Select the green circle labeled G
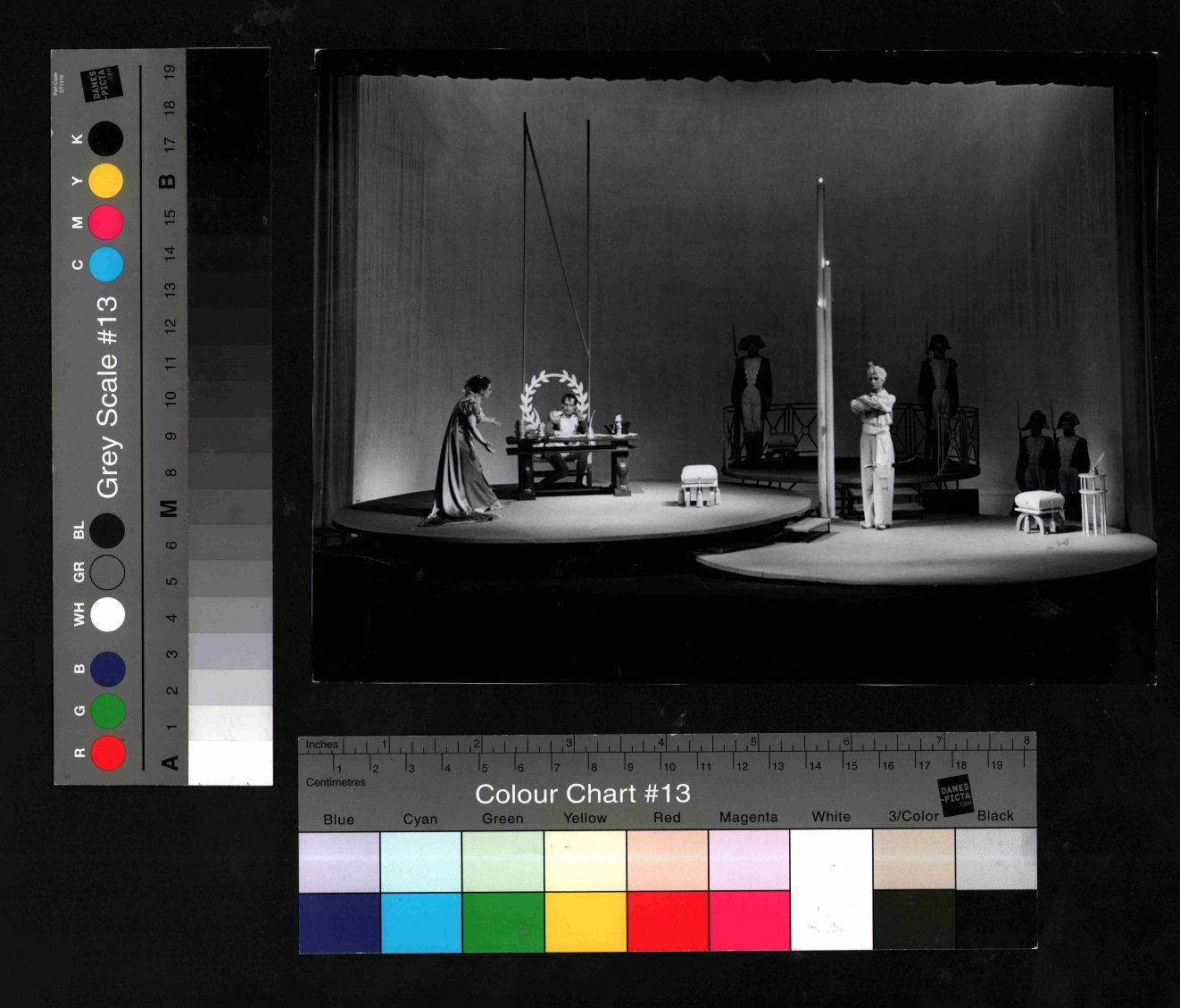This screenshot has height=1008, width=1180. coord(108,711)
